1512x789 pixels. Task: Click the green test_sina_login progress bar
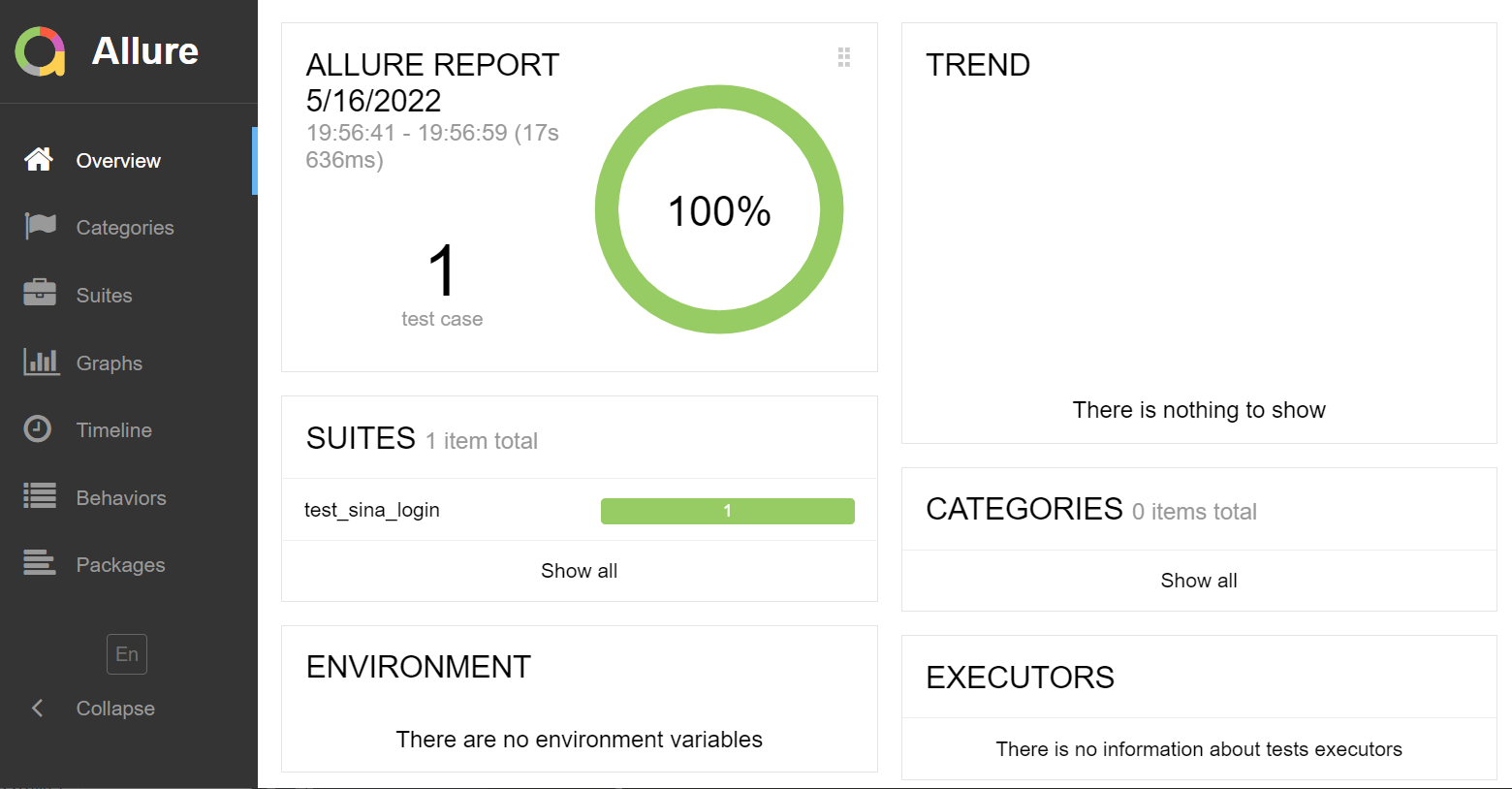pyautogui.click(x=727, y=511)
